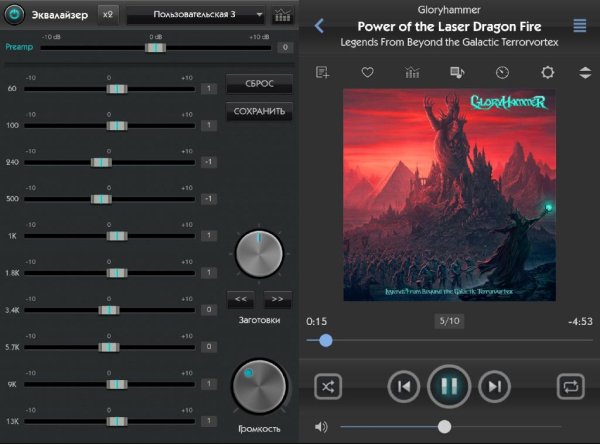Click the Gloryhammer album cover
Viewport: 600px width, 444px height.
[x=449, y=195]
